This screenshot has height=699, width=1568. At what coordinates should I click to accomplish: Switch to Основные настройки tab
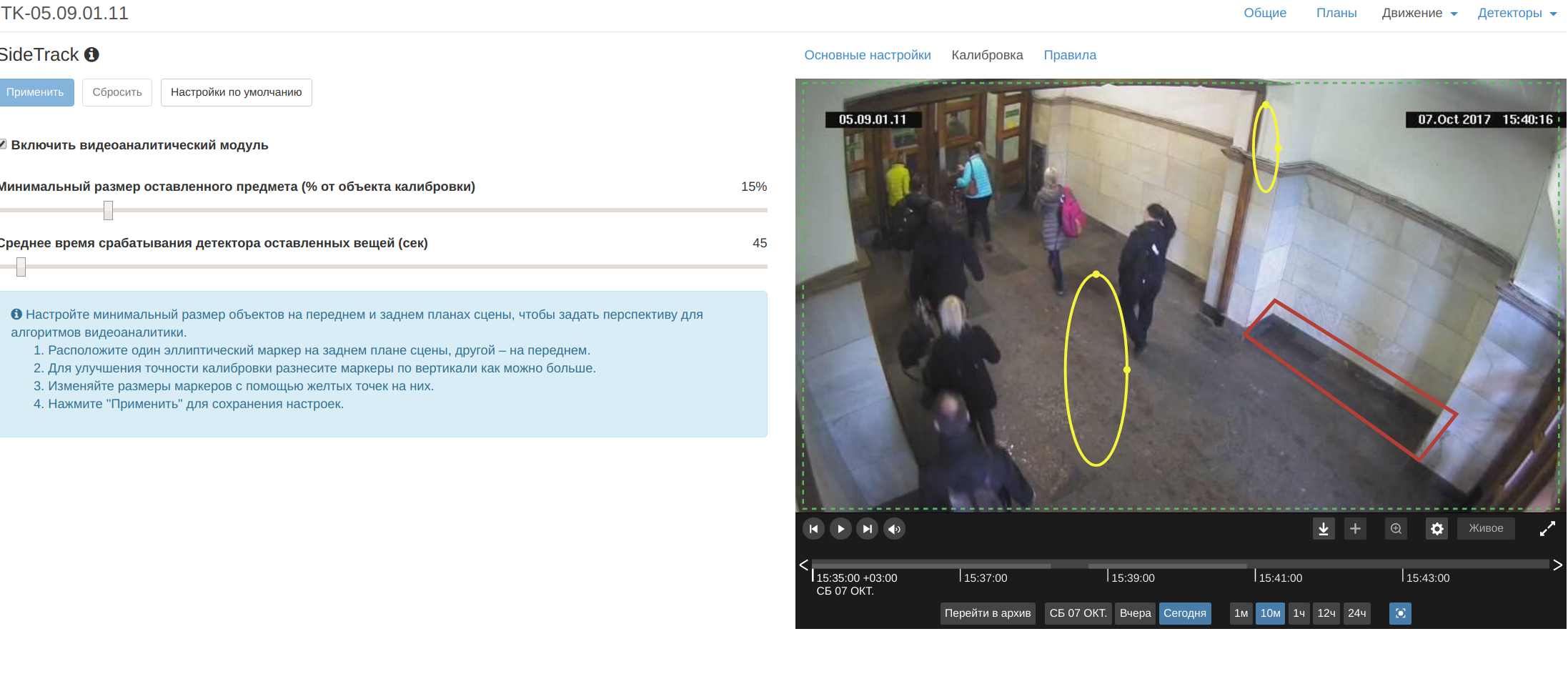(868, 55)
